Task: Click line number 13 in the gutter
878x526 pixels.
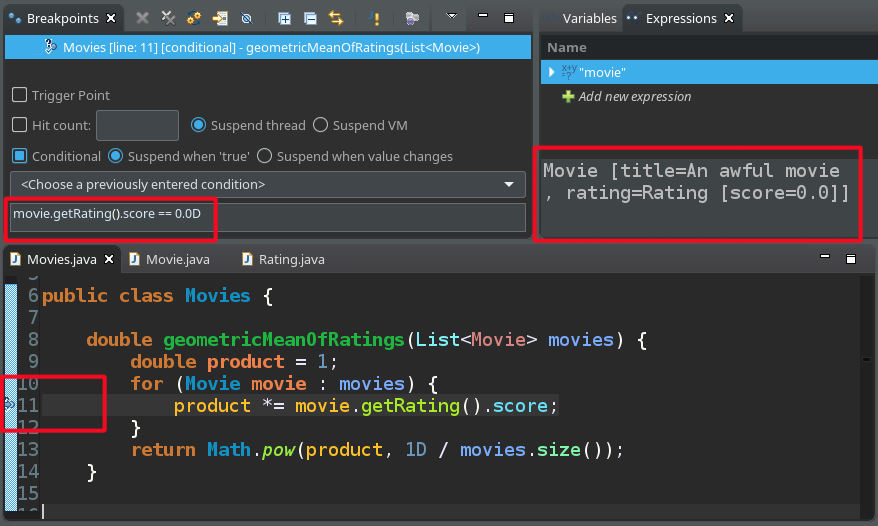Action: tap(28, 449)
